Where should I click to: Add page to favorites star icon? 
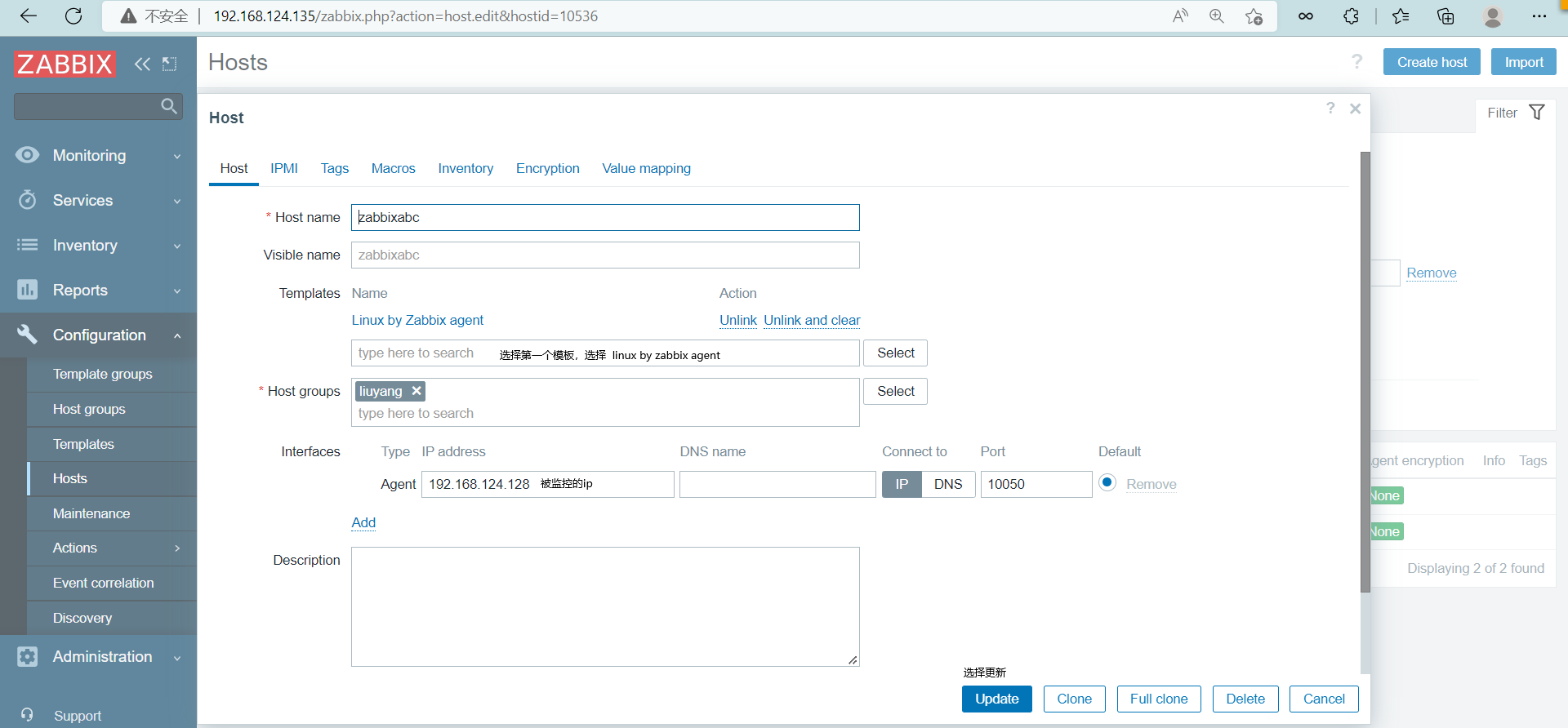(1254, 16)
